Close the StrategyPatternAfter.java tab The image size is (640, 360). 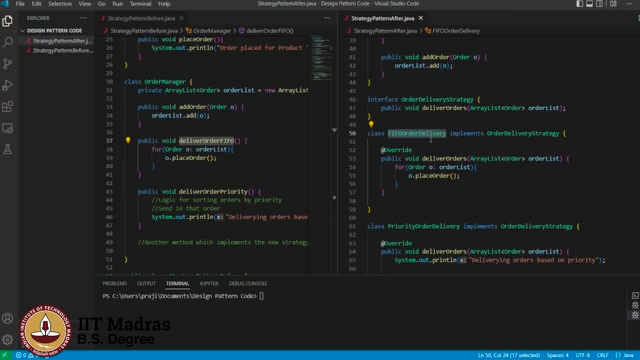point(421,18)
